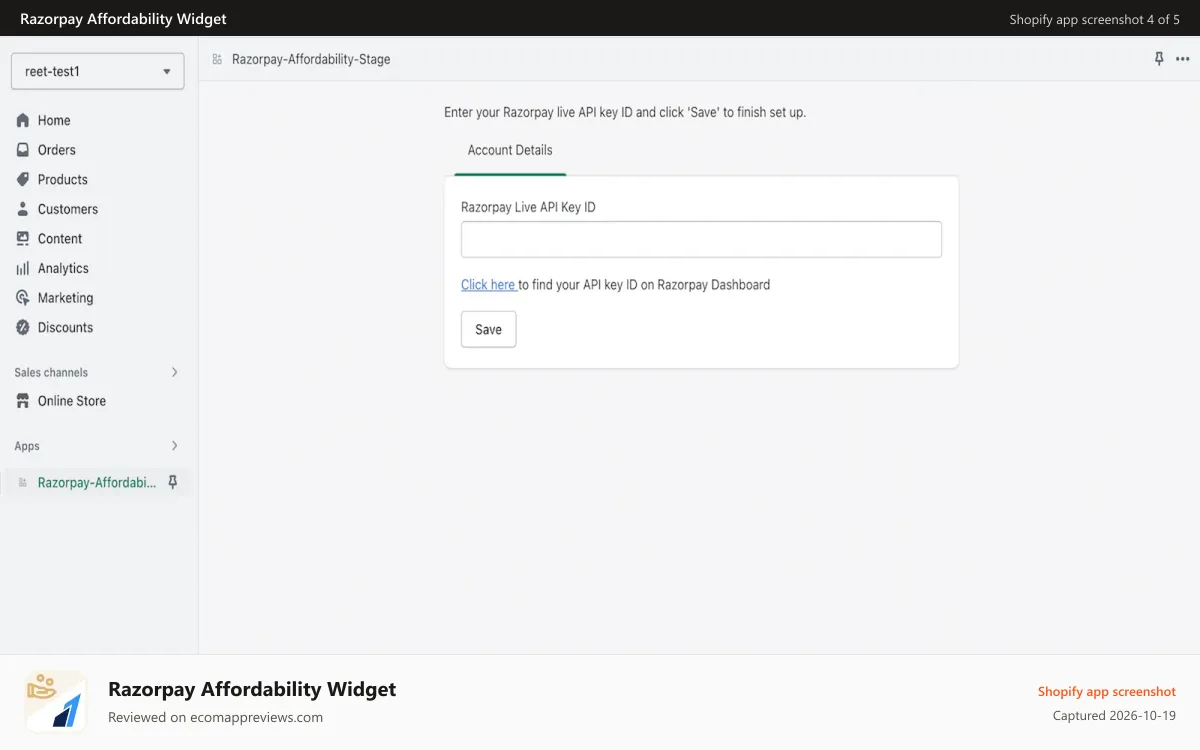Click the Online Store storefront icon
Viewport: 1200px width, 750px height.
tap(23, 401)
